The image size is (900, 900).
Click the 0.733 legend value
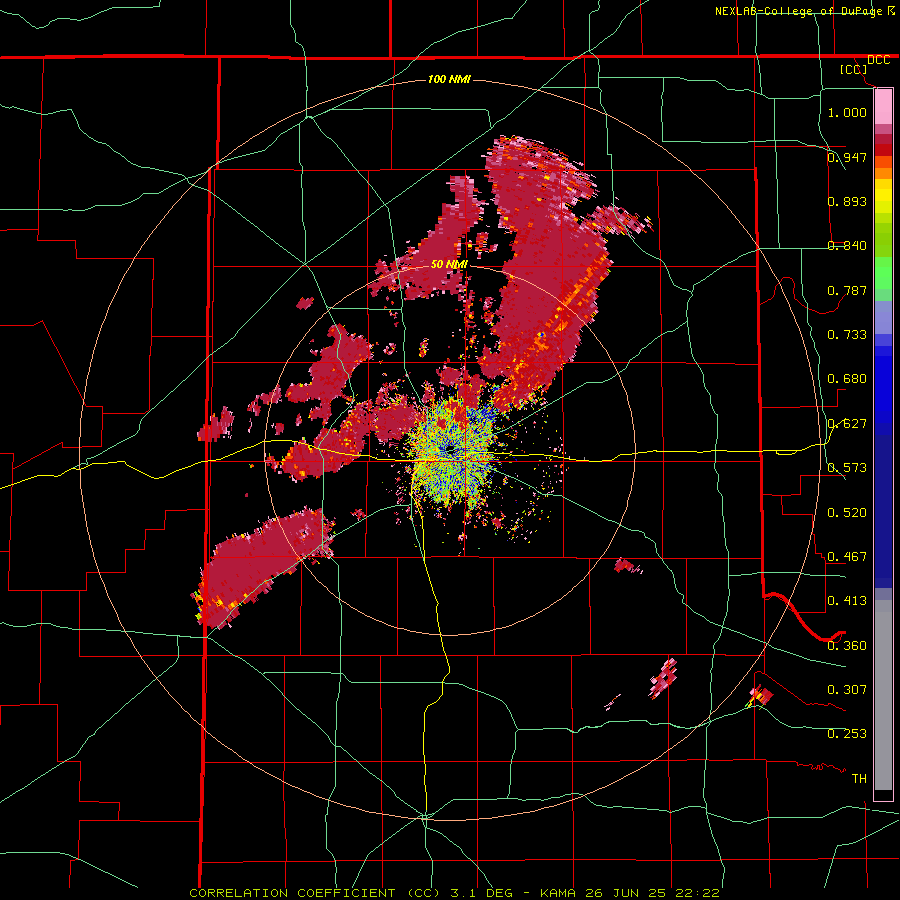pyautogui.click(x=847, y=334)
